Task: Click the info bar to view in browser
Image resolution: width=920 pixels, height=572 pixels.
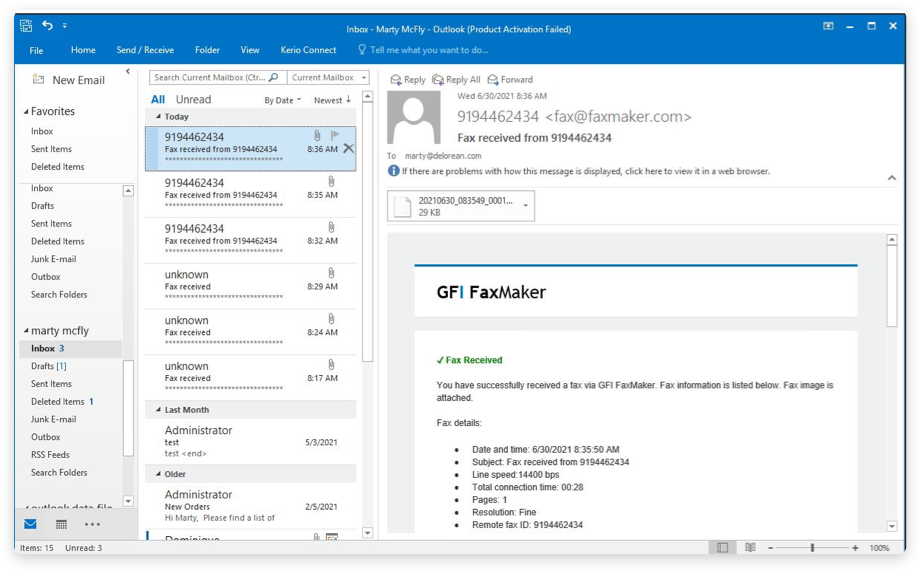Action: tap(579, 171)
